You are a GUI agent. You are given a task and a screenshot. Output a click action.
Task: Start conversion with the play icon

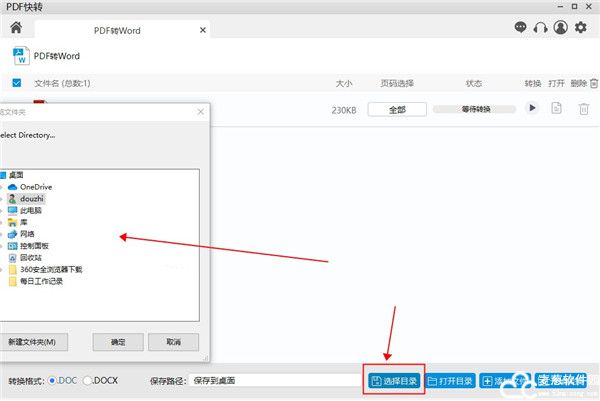(532, 108)
